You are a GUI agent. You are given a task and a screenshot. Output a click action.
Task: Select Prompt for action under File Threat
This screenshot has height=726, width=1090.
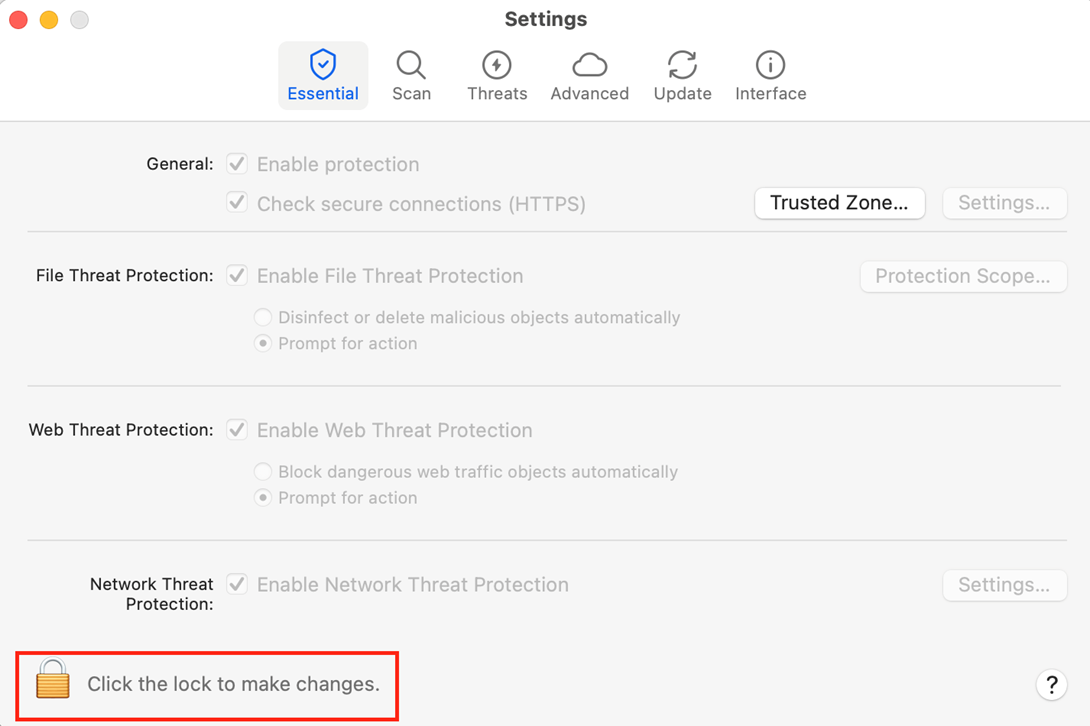[x=263, y=343]
